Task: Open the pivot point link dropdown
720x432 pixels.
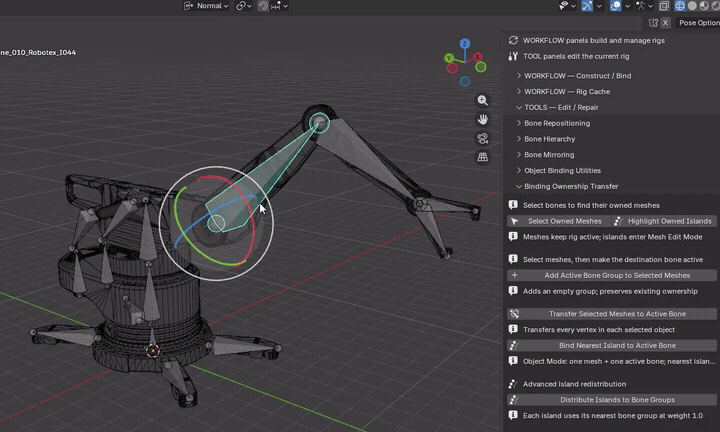Action: (244, 6)
